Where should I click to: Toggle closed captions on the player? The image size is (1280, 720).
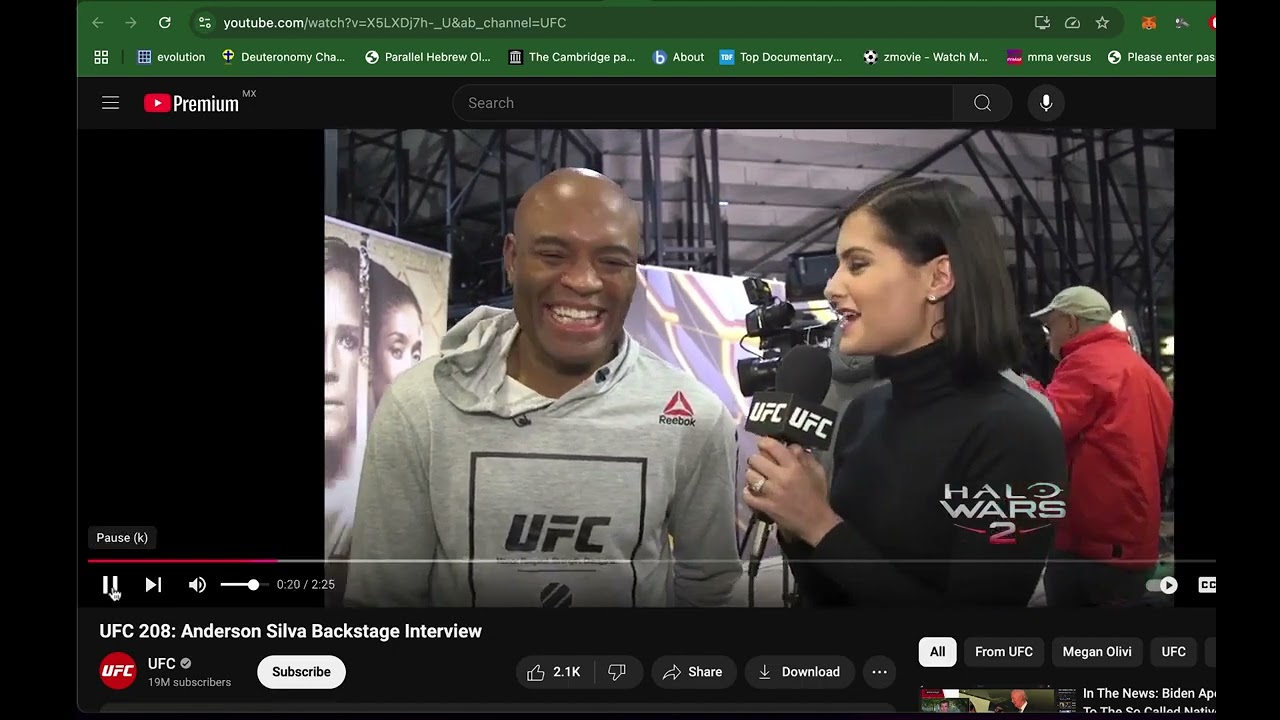[x=1207, y=585]
